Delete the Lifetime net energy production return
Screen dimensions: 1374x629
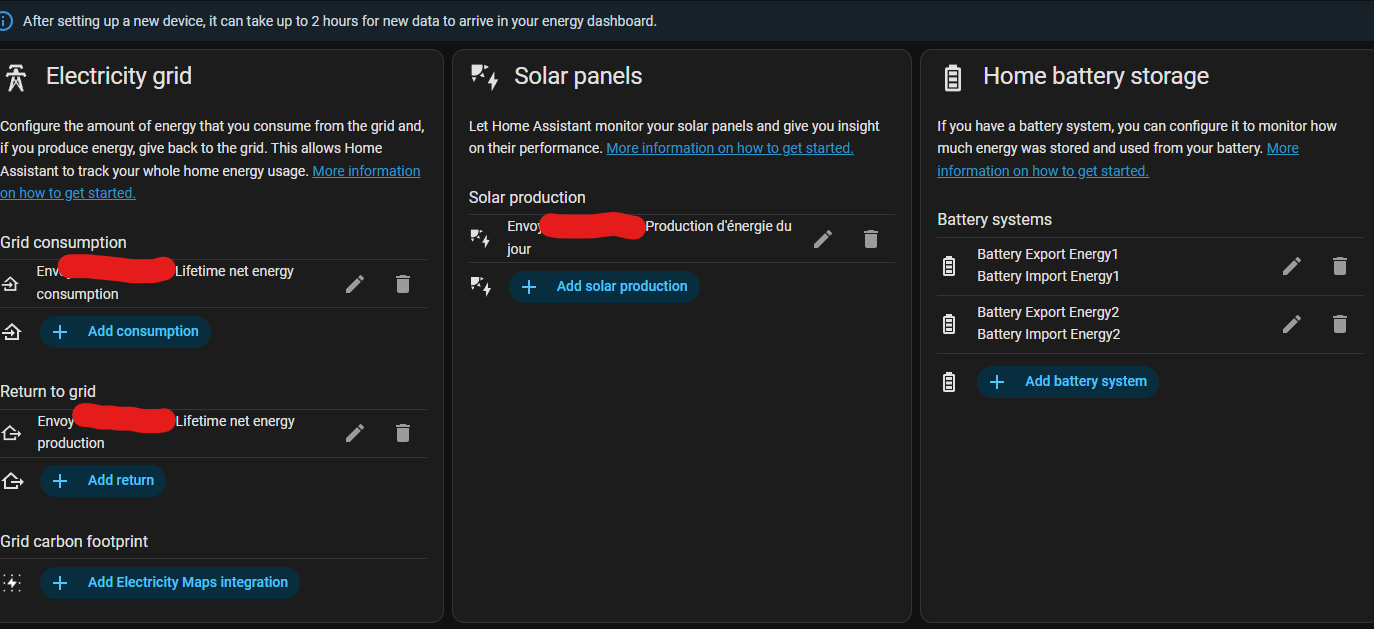click(x=403, y=433)
